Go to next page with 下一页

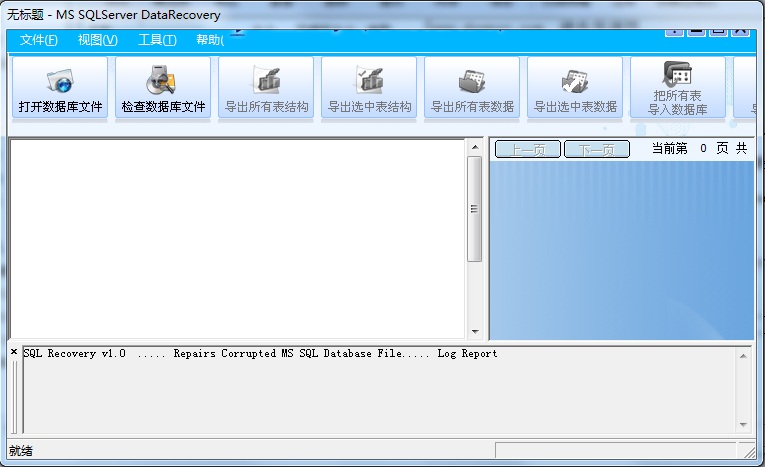click(x=597, y=149)
